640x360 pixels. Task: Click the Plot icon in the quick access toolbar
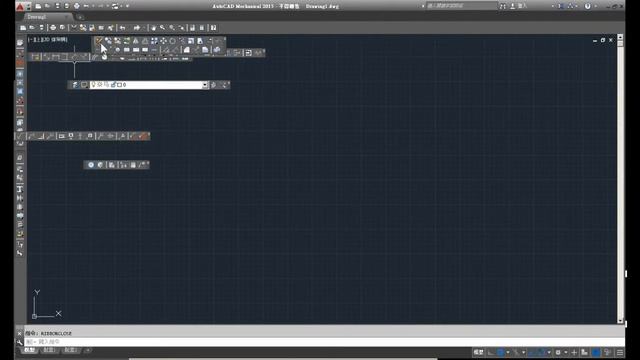[76, 6]
